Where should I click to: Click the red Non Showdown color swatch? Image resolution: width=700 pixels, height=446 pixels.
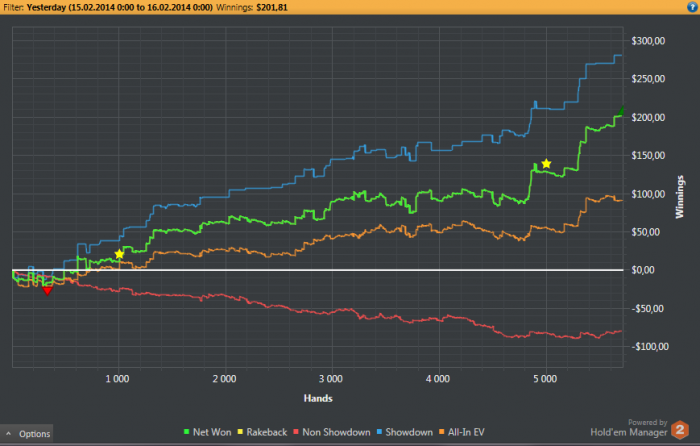point(296,432)
